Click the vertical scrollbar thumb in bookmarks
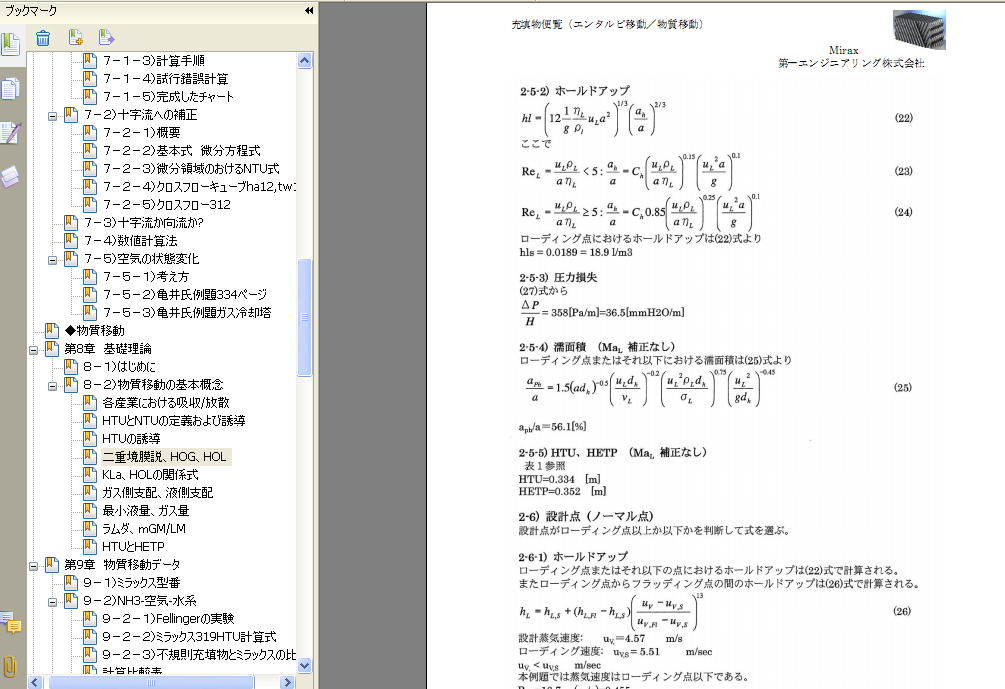This screenshot has width=1005, height=689. (x=304, y=317)
